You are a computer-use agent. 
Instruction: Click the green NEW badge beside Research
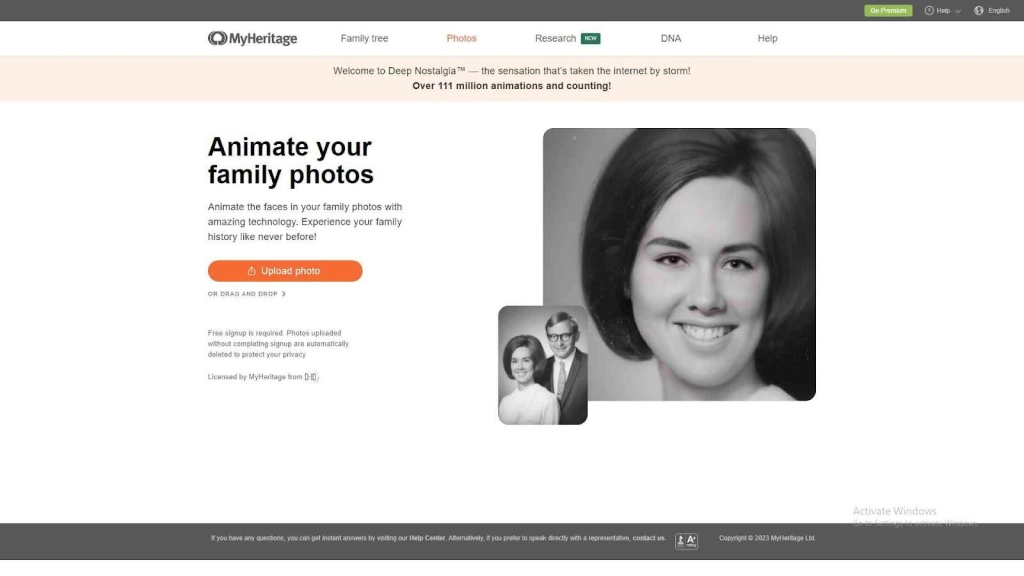(x=591, y=38)
